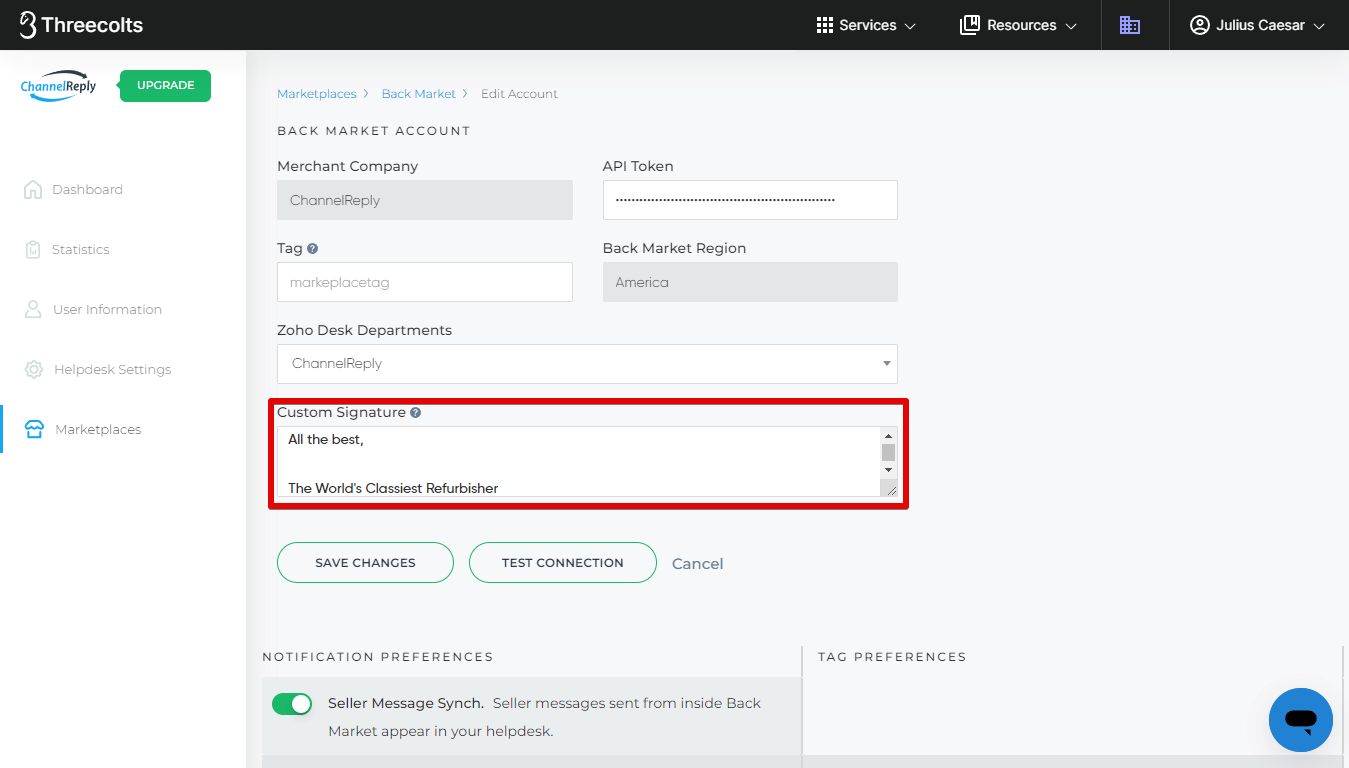Click the Statistics clipboard icon

tap(33, 249)
